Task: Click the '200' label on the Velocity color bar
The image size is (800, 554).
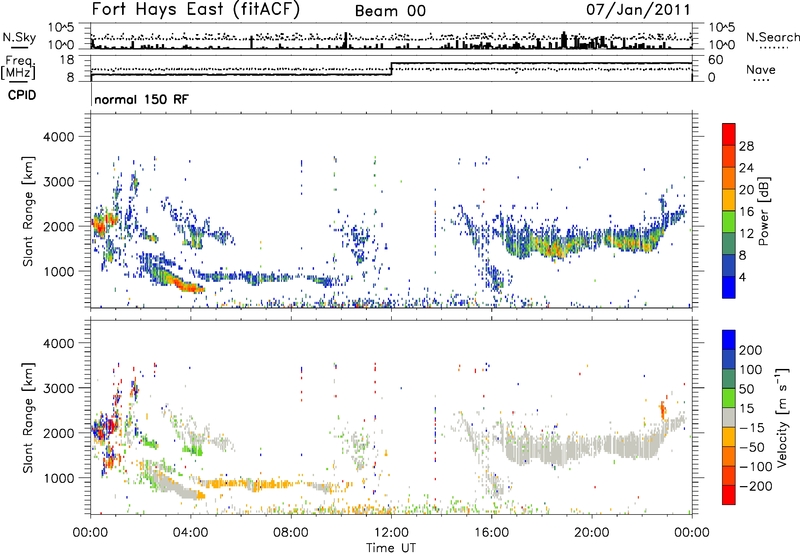Action: point(751,350)
